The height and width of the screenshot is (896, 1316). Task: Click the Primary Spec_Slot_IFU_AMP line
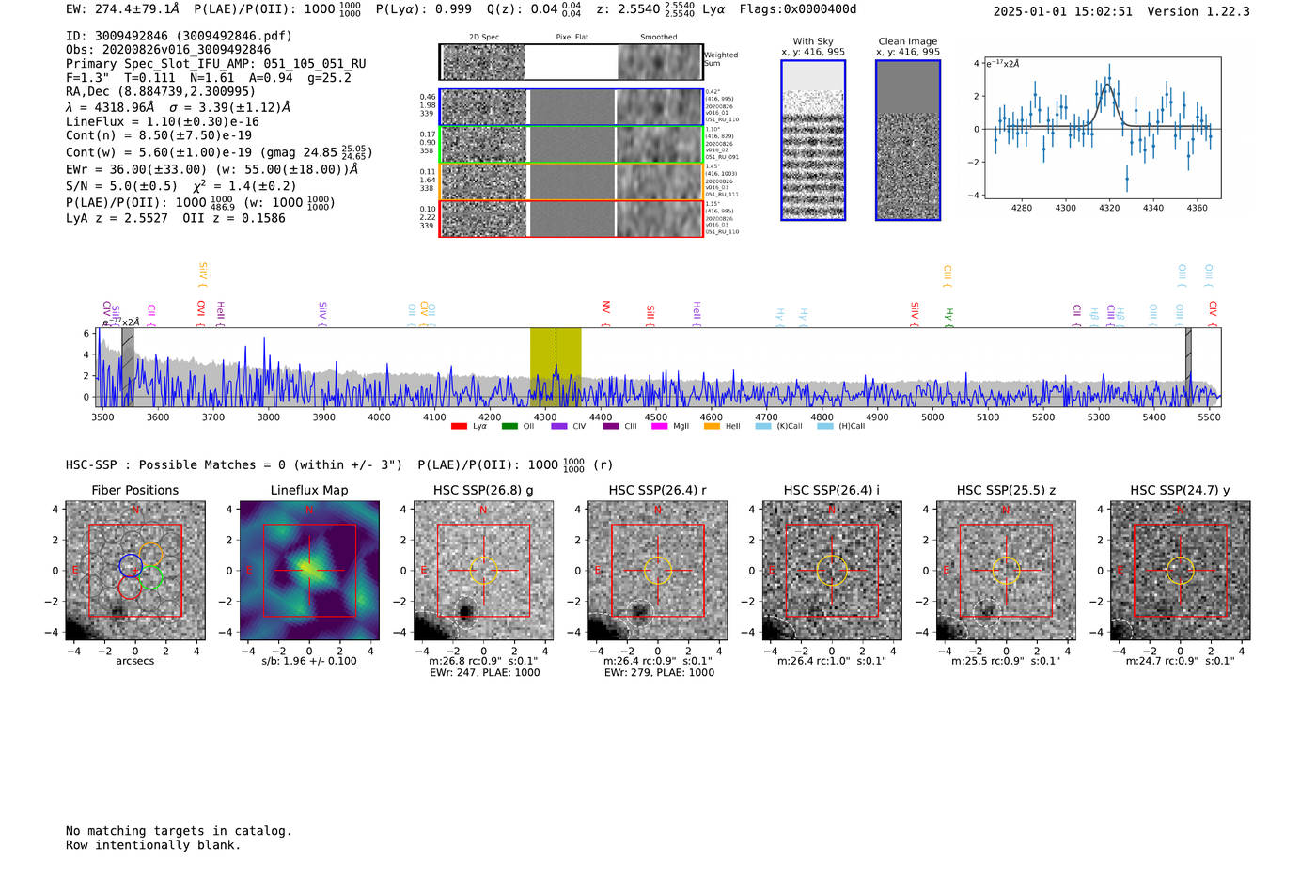216,64
